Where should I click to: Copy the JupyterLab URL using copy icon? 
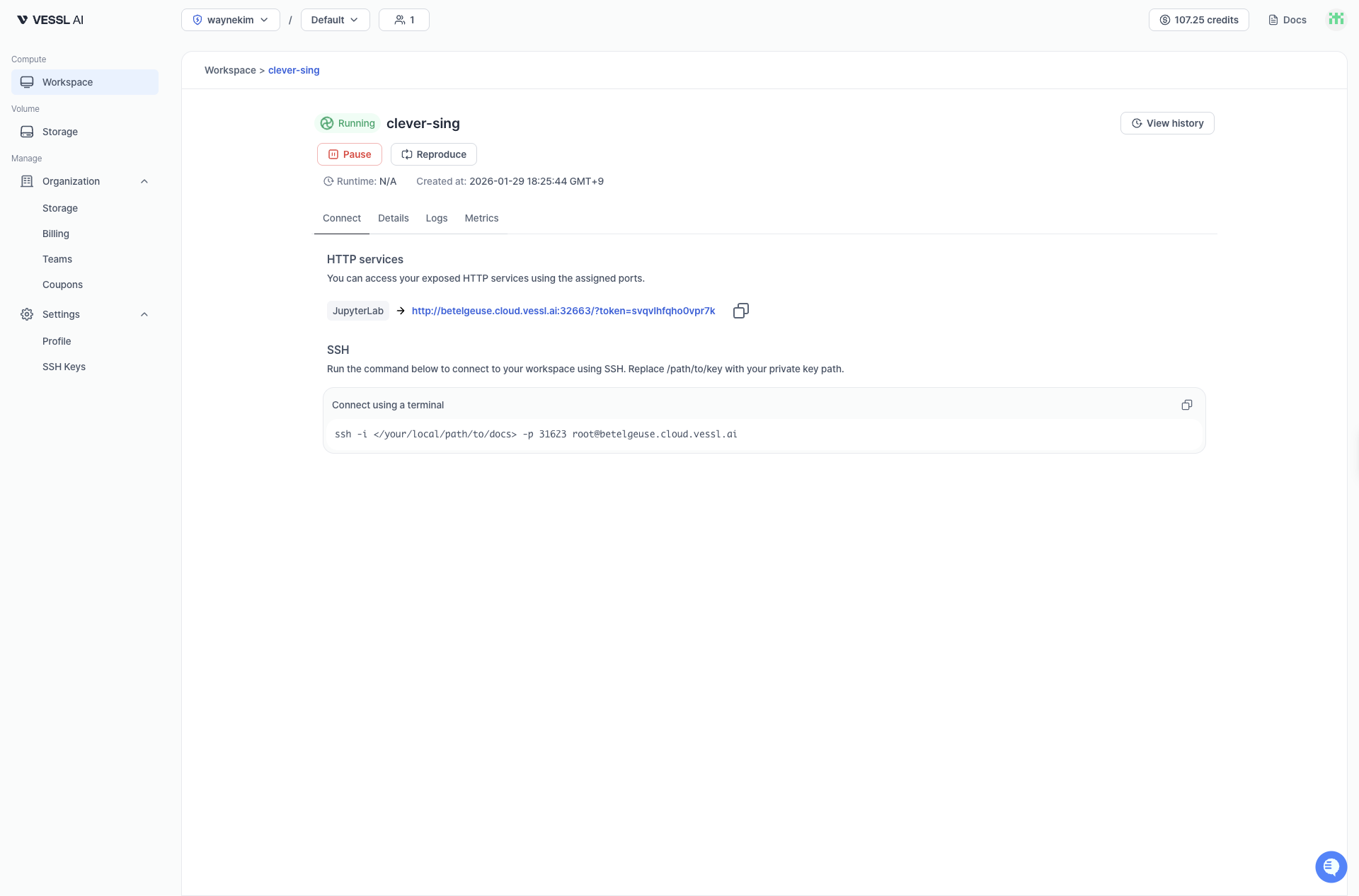point(740,311)
